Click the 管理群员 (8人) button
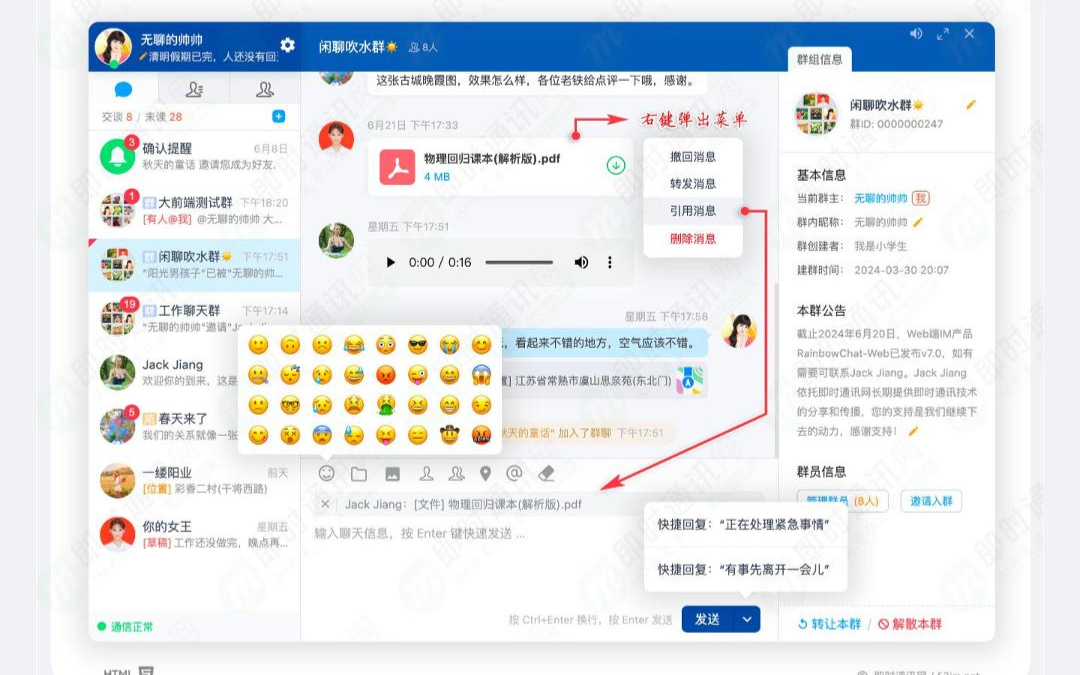The width and height of the screenshot is (1080, 675). (x=842, y=501)
